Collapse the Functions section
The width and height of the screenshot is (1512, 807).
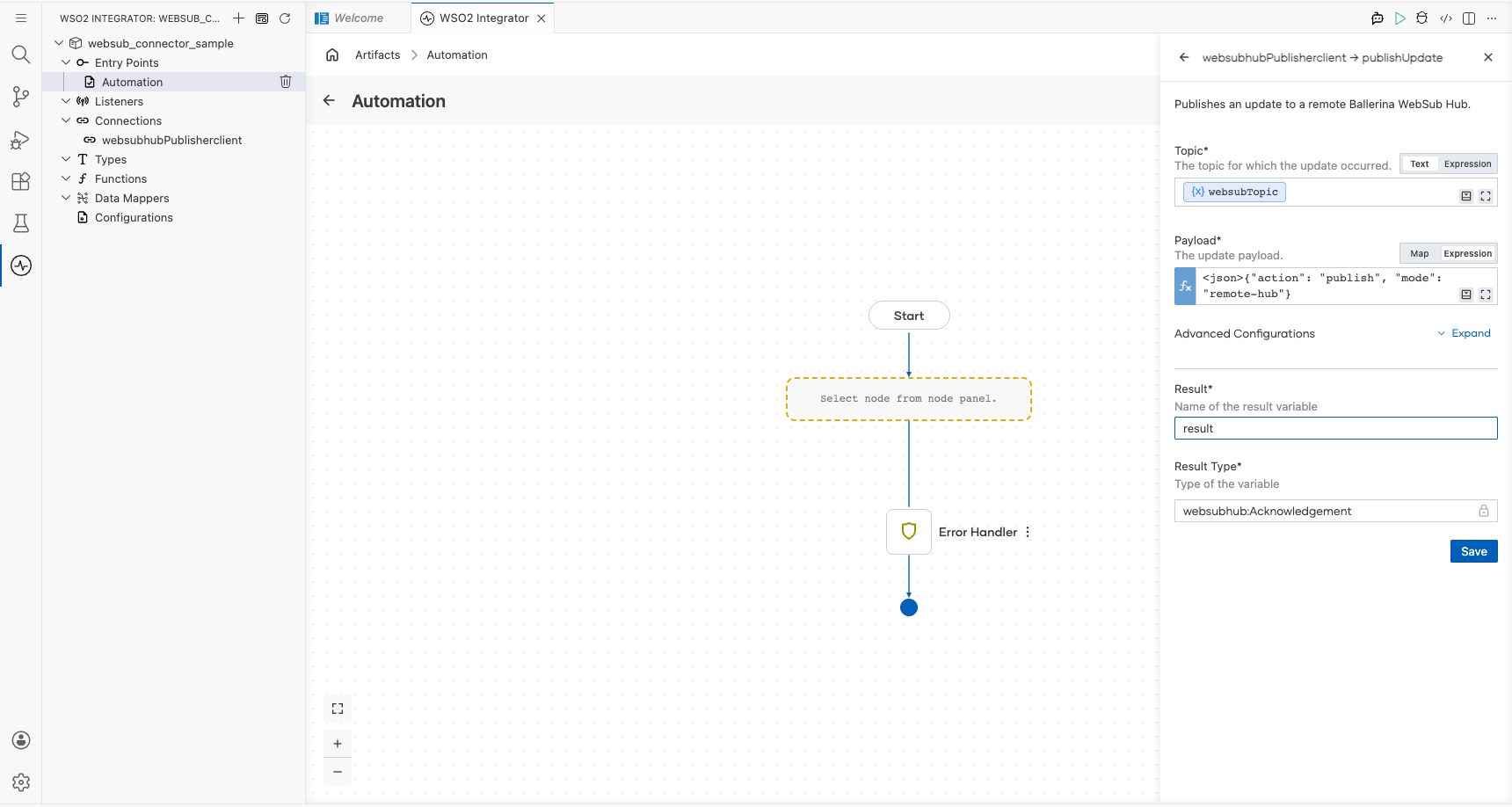pos(66,178)
